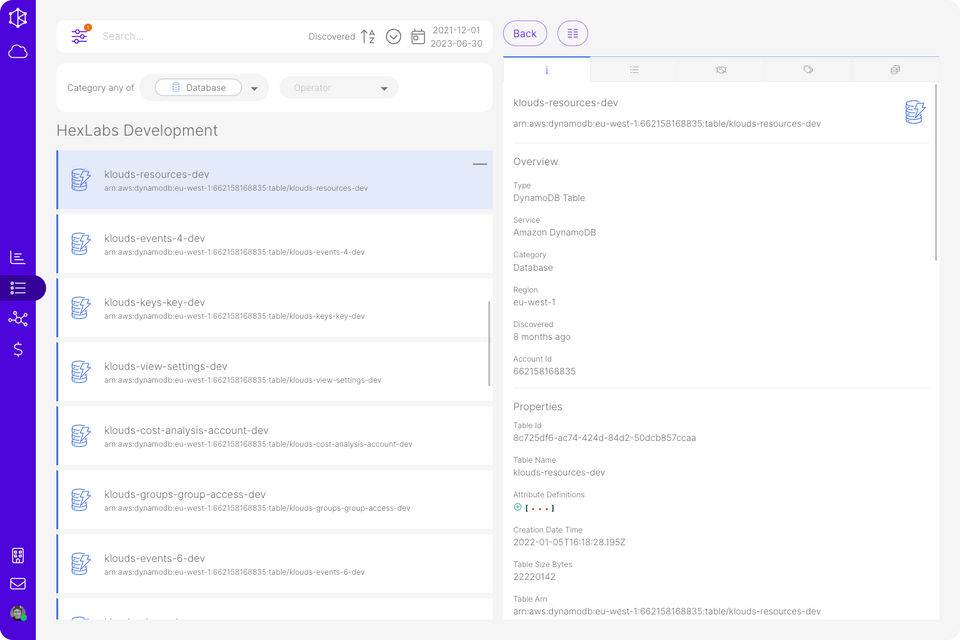Open the circled chevron dropdown beside sort

(394, 37)
